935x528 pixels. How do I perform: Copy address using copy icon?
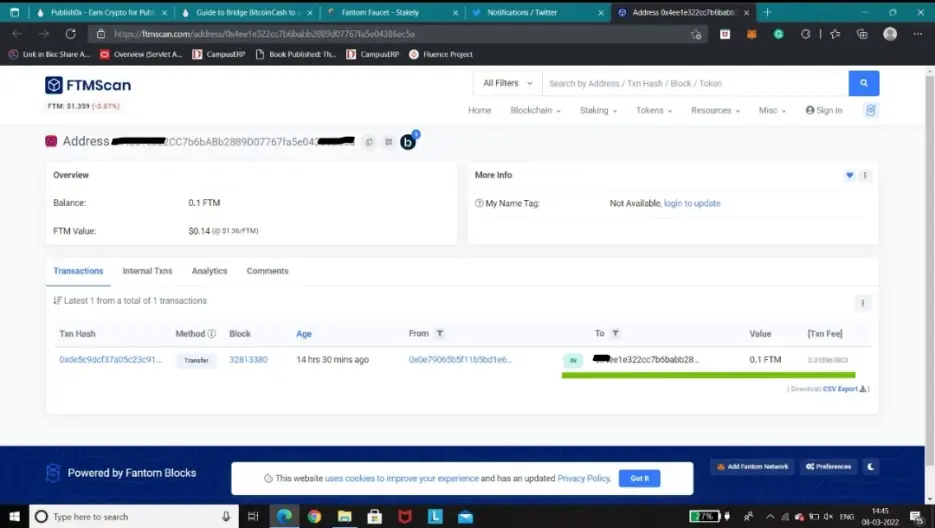tap(369, 142)
